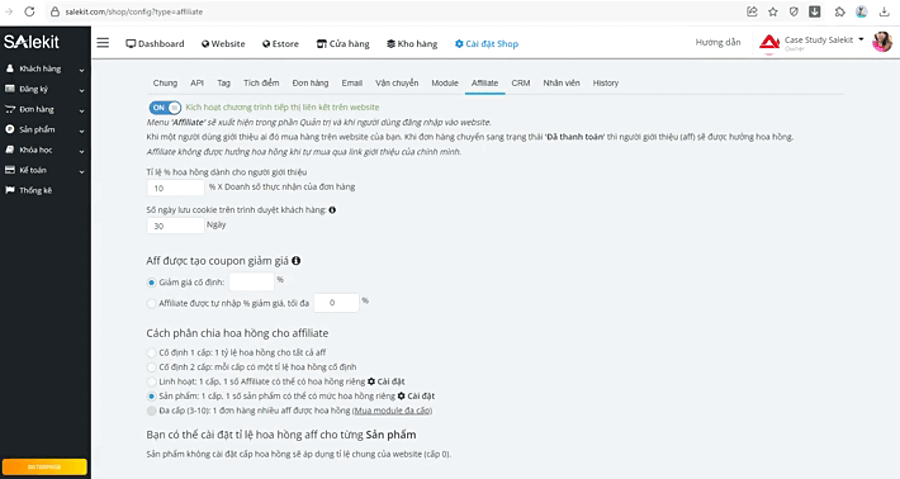Select Sản phẩm 1 cấp radio

pos(152,396)
